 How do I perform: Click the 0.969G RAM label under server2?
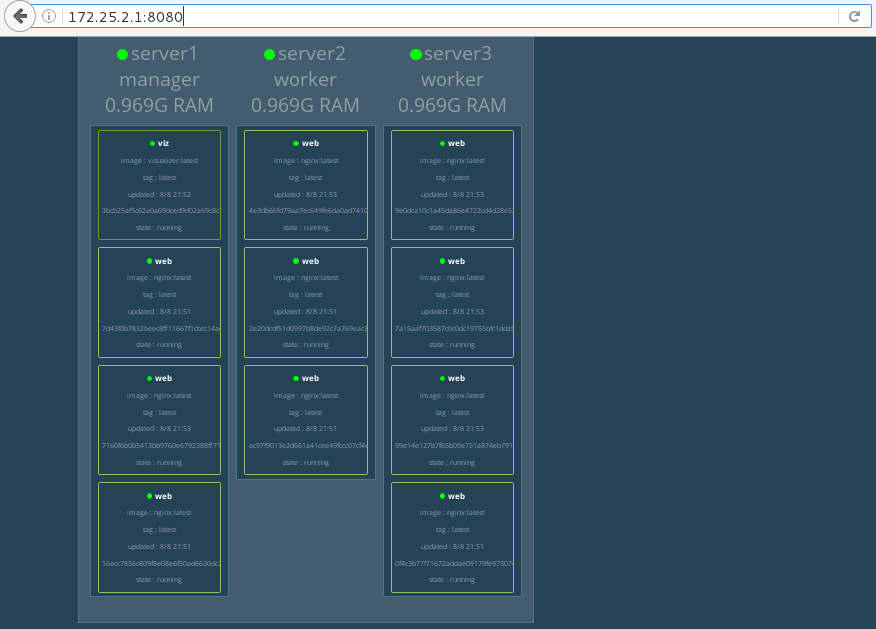[305, 105]
